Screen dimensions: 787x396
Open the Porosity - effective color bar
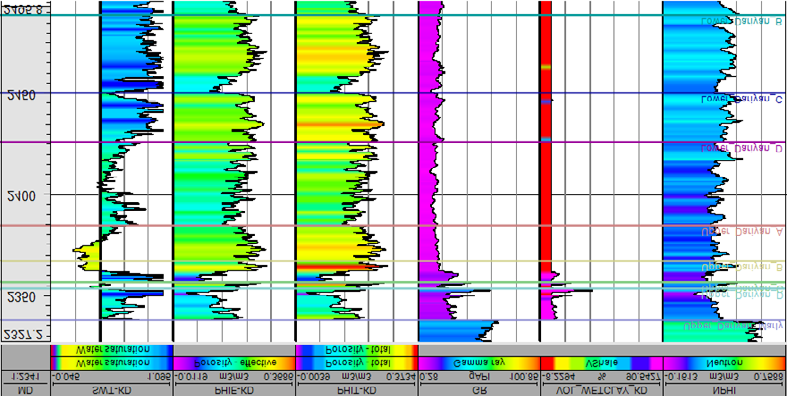tap(234, 363)
